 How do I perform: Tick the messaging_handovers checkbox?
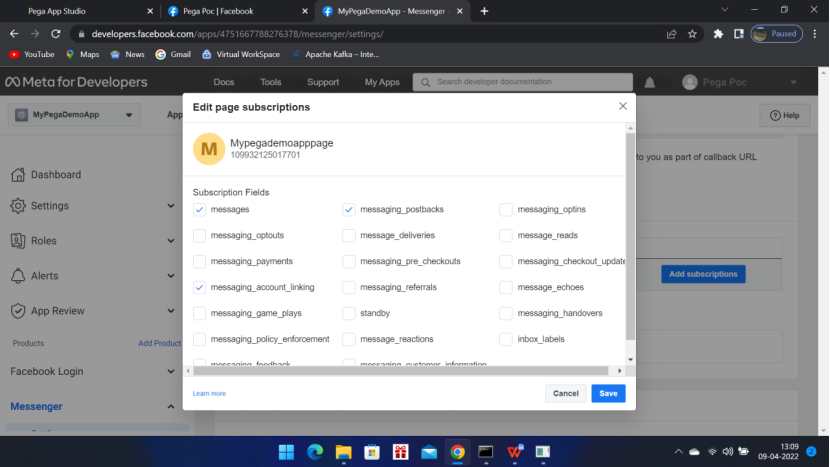click(x=506, y=313)
